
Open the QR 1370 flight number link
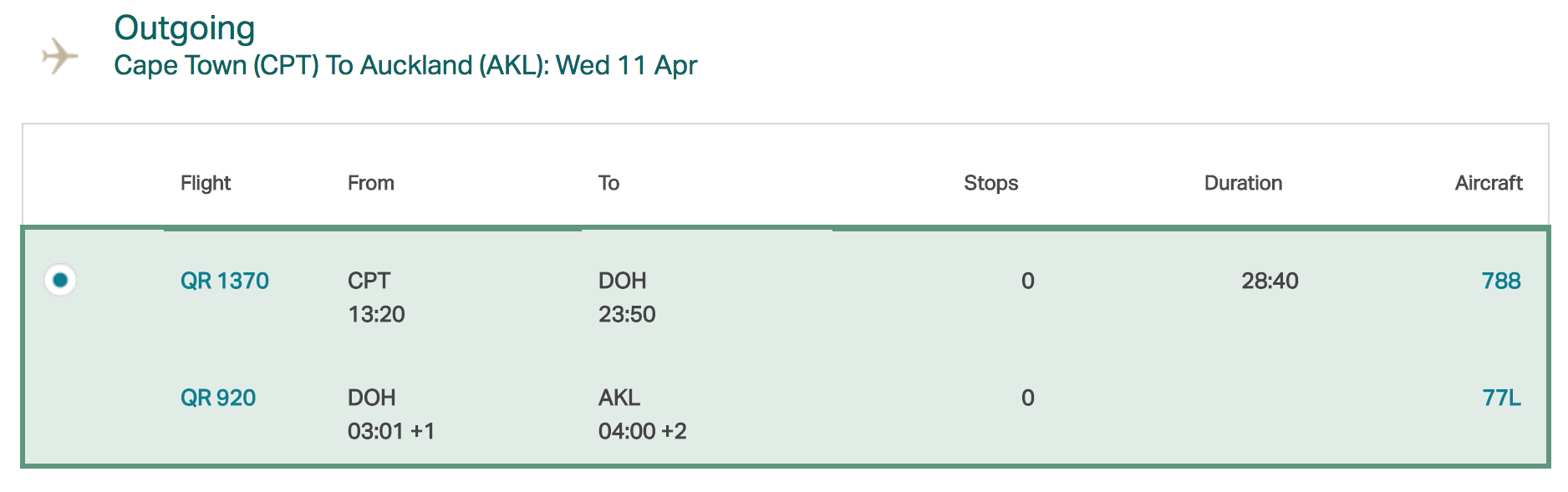point(224,281)
